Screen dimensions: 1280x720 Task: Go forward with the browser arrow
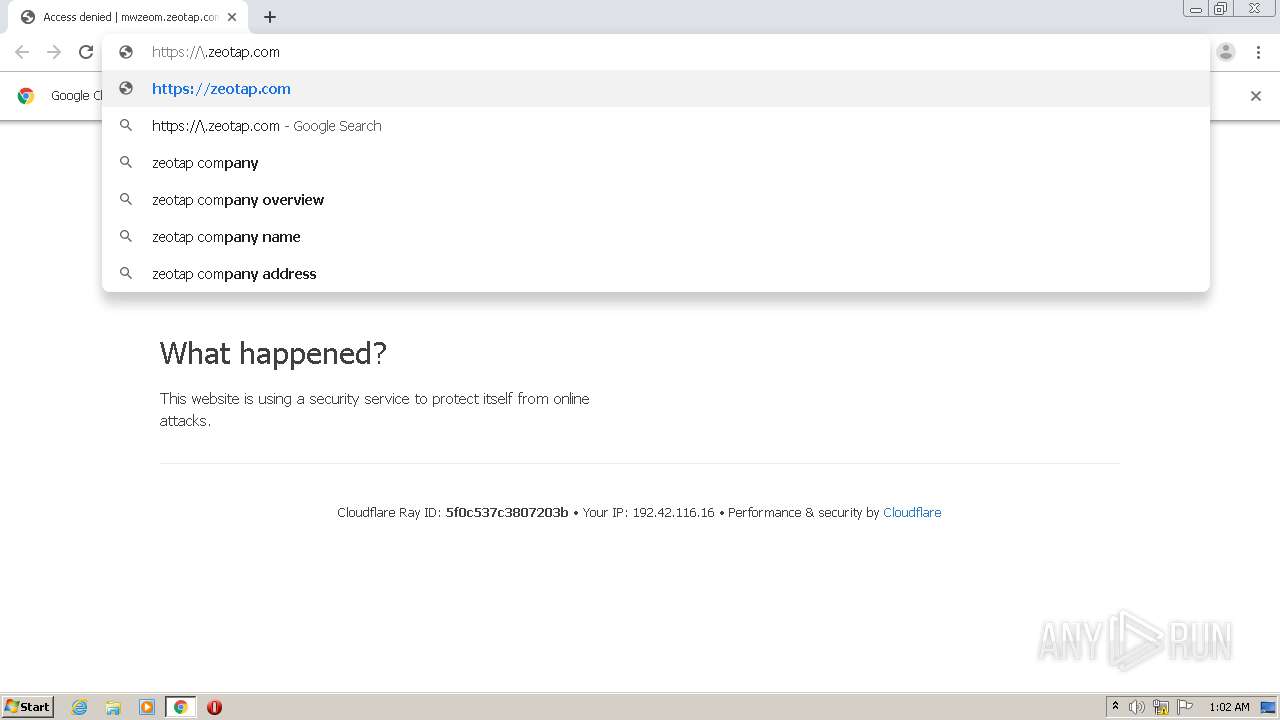54,52
